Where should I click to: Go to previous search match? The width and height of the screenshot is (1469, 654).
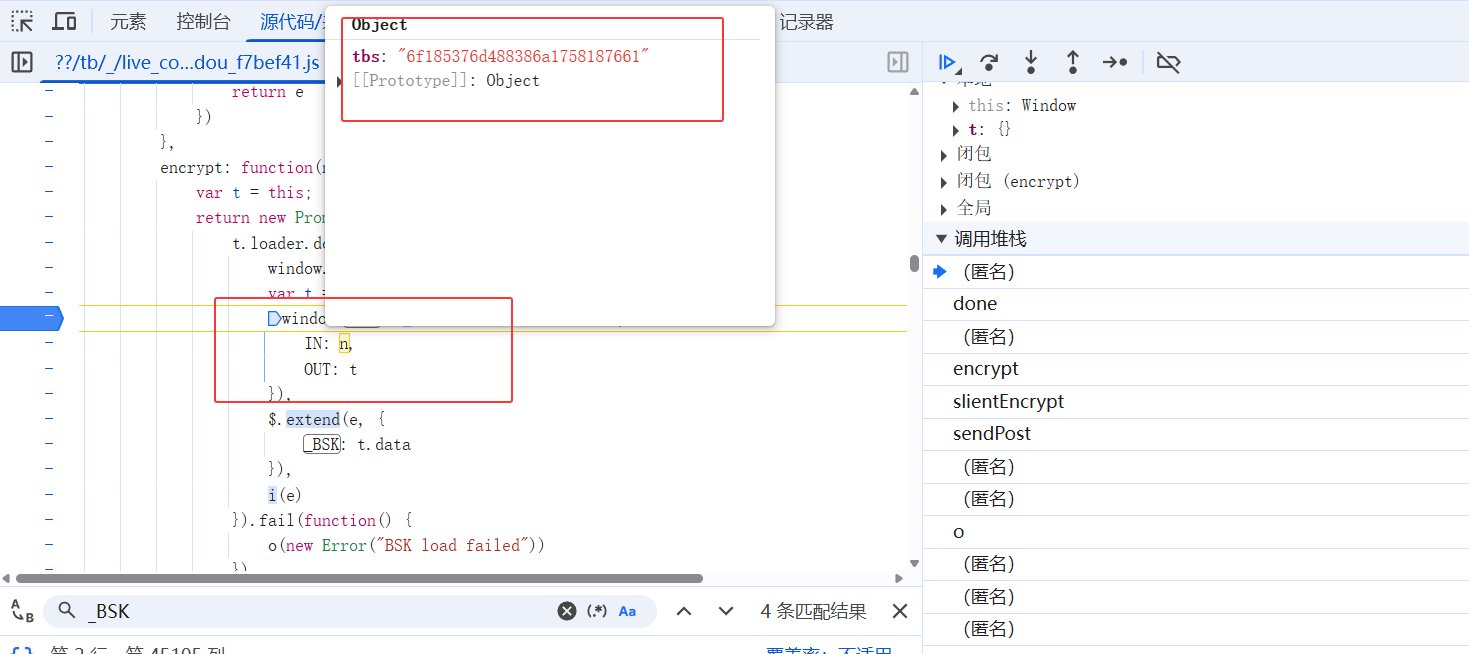684,611
